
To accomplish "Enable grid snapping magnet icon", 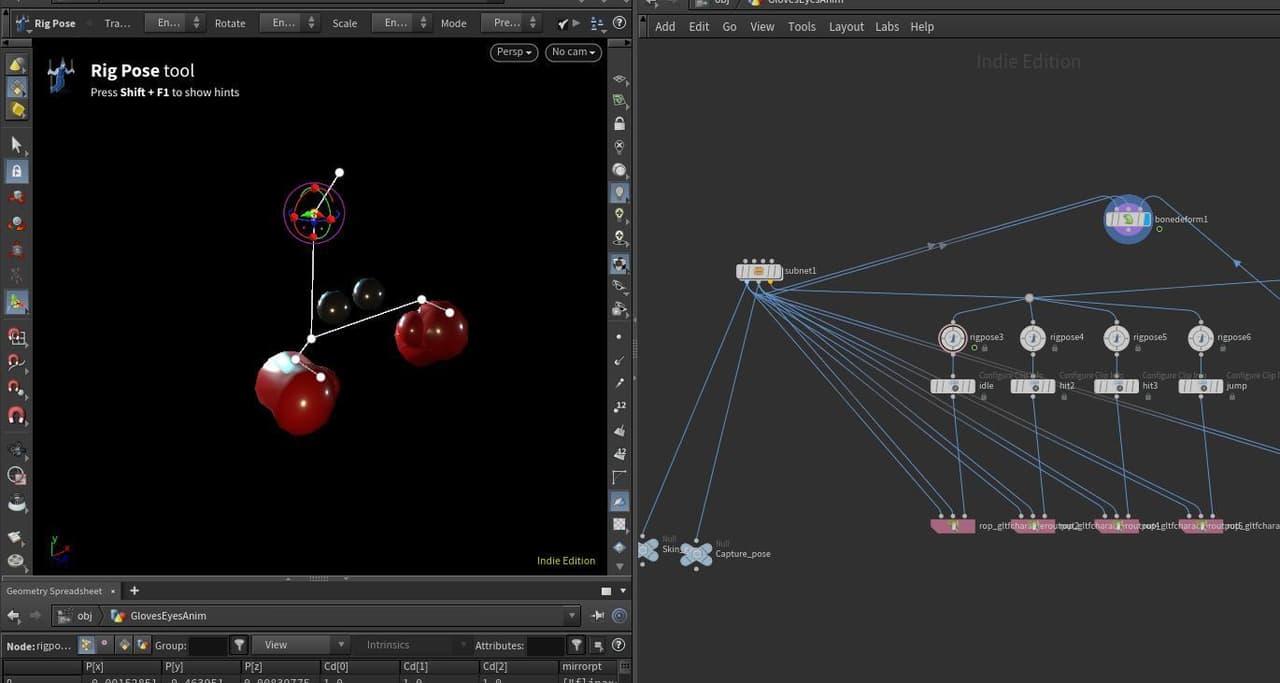I will 17,337.
